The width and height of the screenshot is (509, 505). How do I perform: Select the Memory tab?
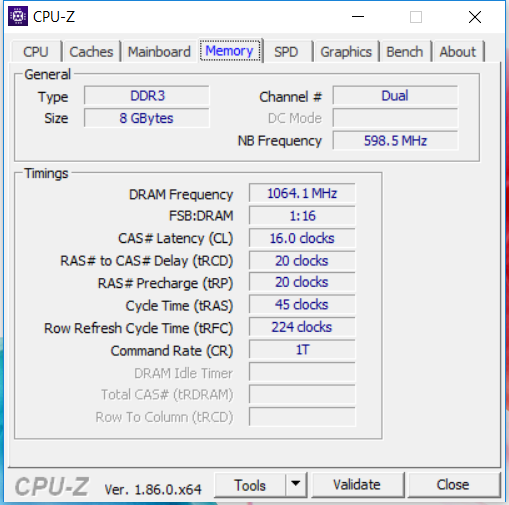pos(230,51)
